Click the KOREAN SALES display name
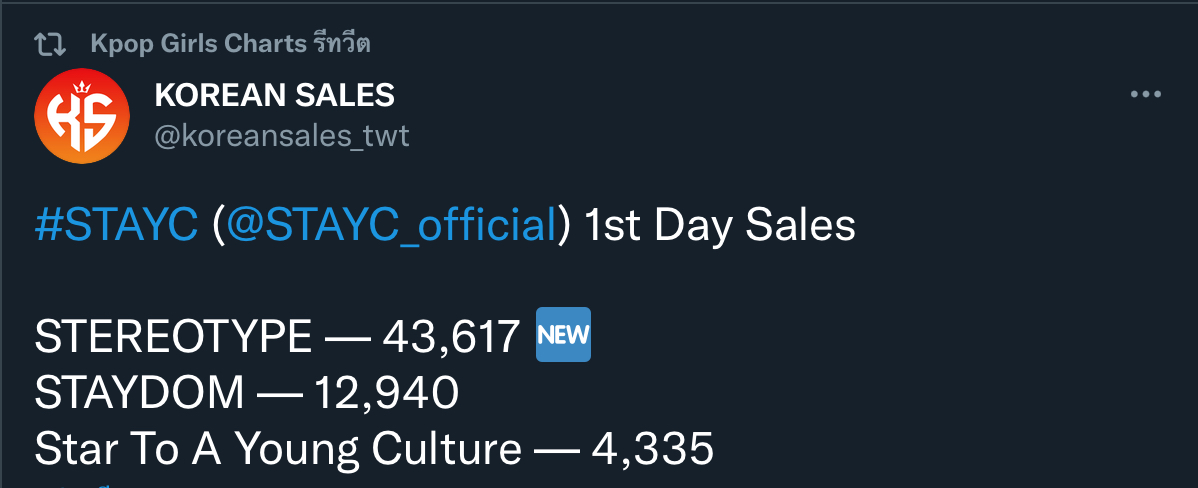Viewport: 1198px width, 488px height. [274, 95]
